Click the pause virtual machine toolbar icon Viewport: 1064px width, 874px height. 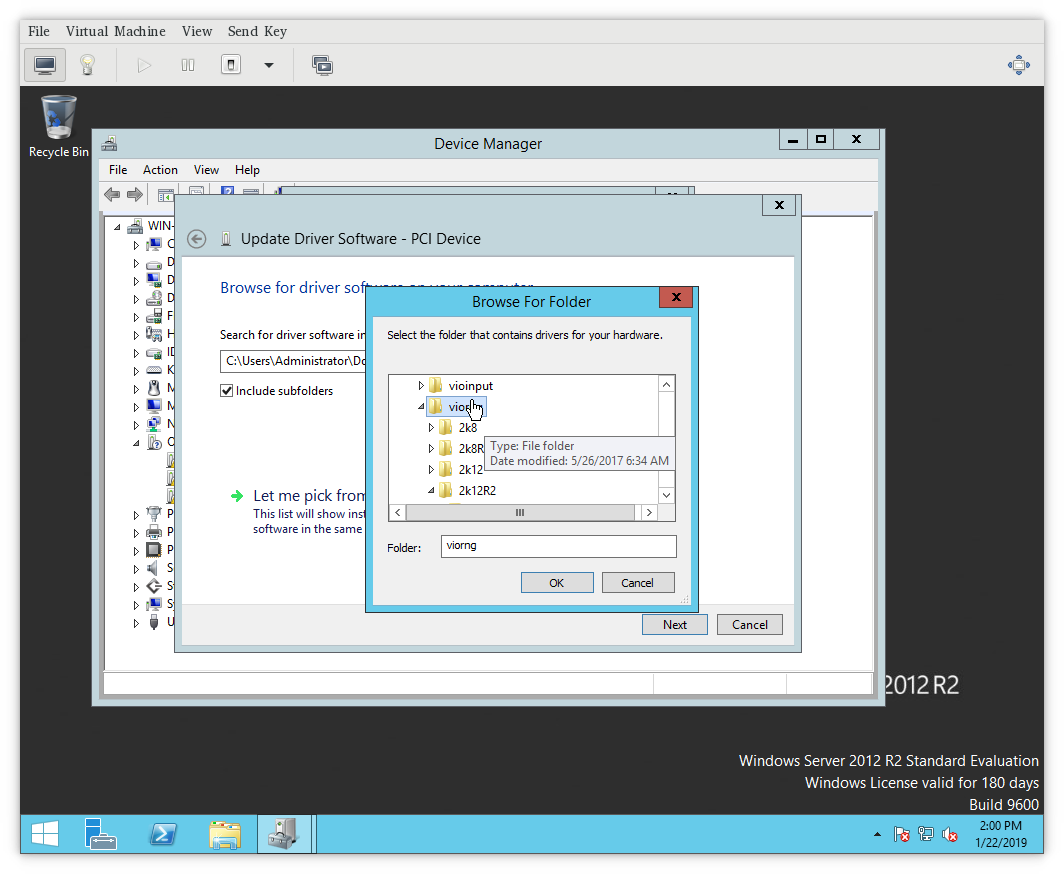pos(187,64)
